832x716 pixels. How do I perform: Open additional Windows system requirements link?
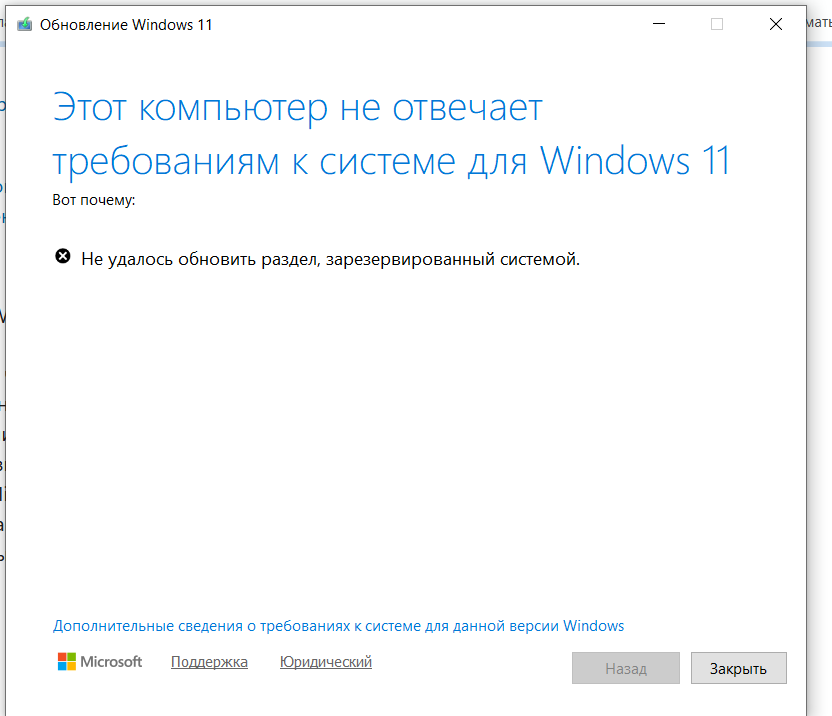[338, 626]
